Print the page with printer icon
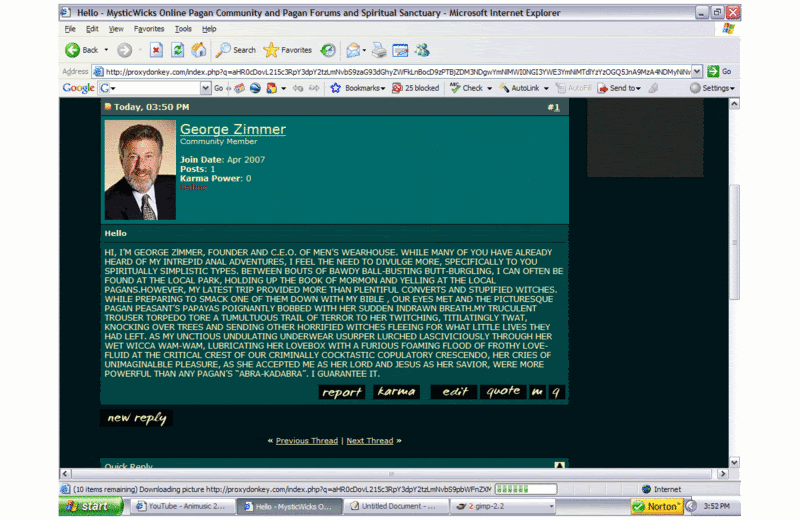 point(379,50)
